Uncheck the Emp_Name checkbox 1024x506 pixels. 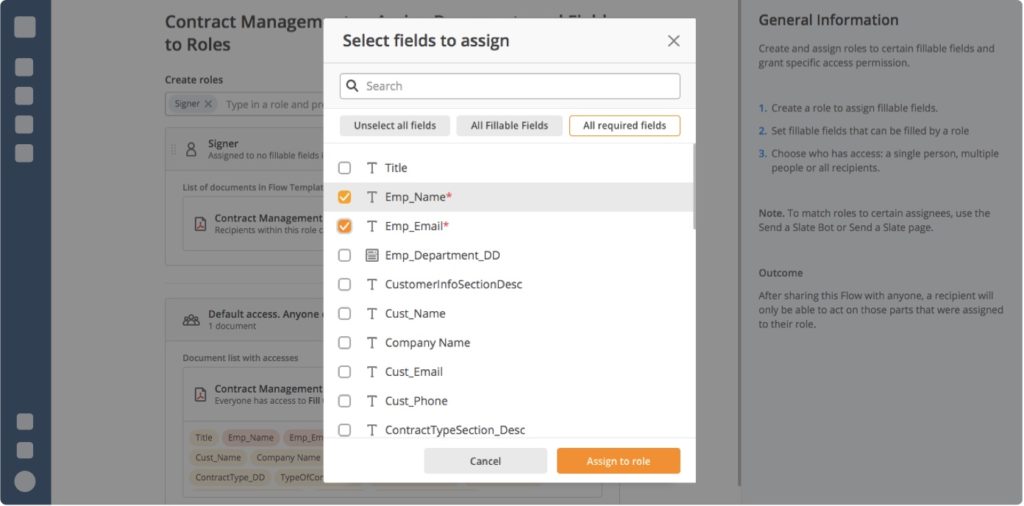[344, 197]
